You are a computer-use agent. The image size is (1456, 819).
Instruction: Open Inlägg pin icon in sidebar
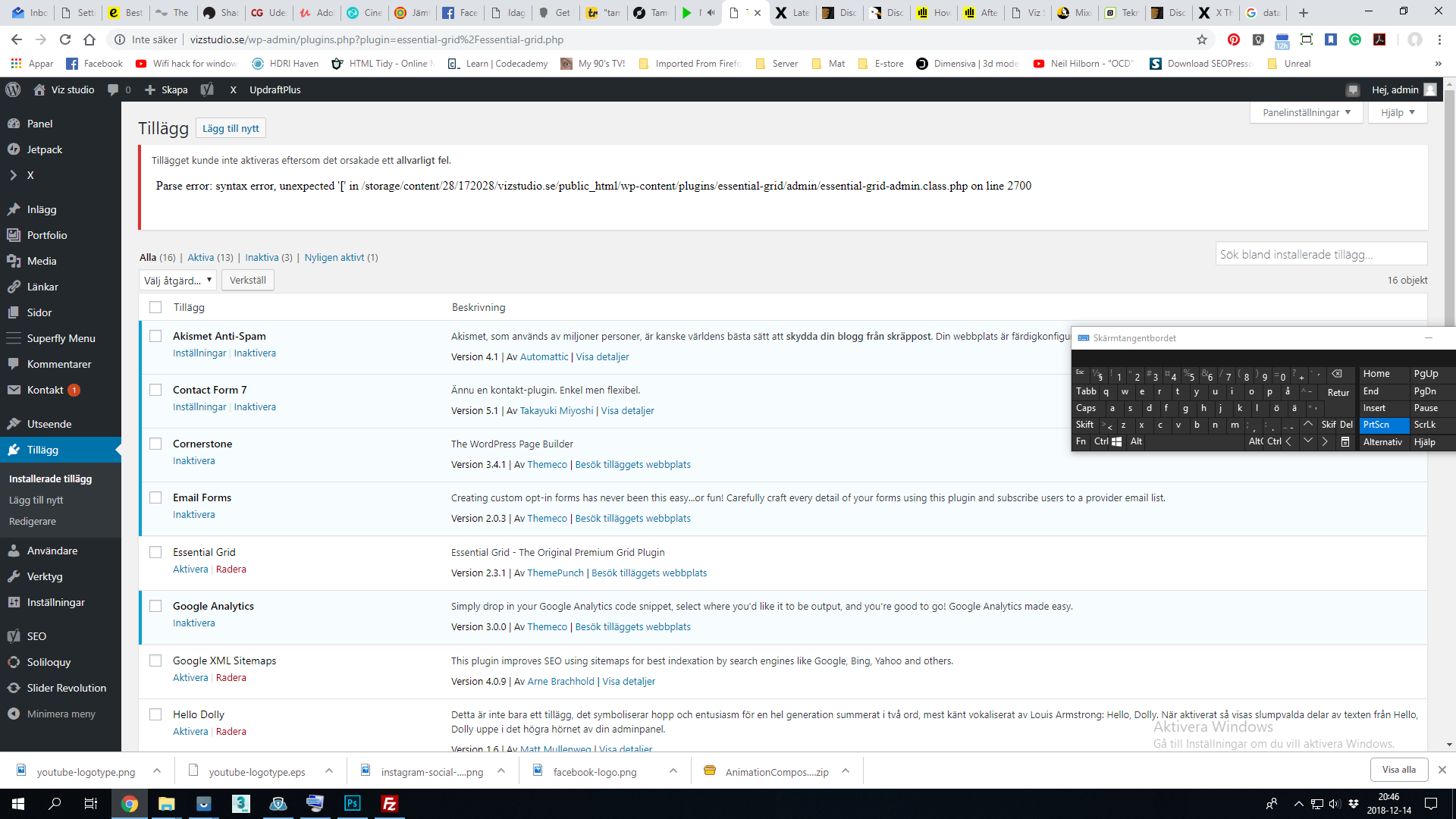tap(14, 209)
